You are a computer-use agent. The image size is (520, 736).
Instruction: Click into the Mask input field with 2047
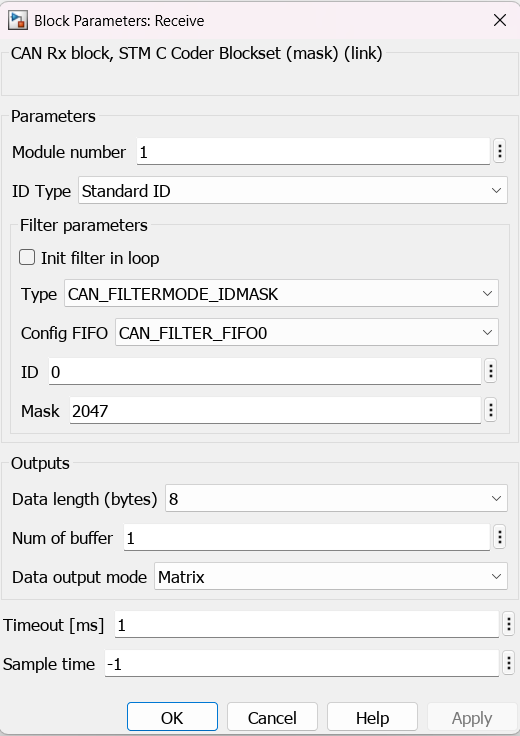pos(275,411)
